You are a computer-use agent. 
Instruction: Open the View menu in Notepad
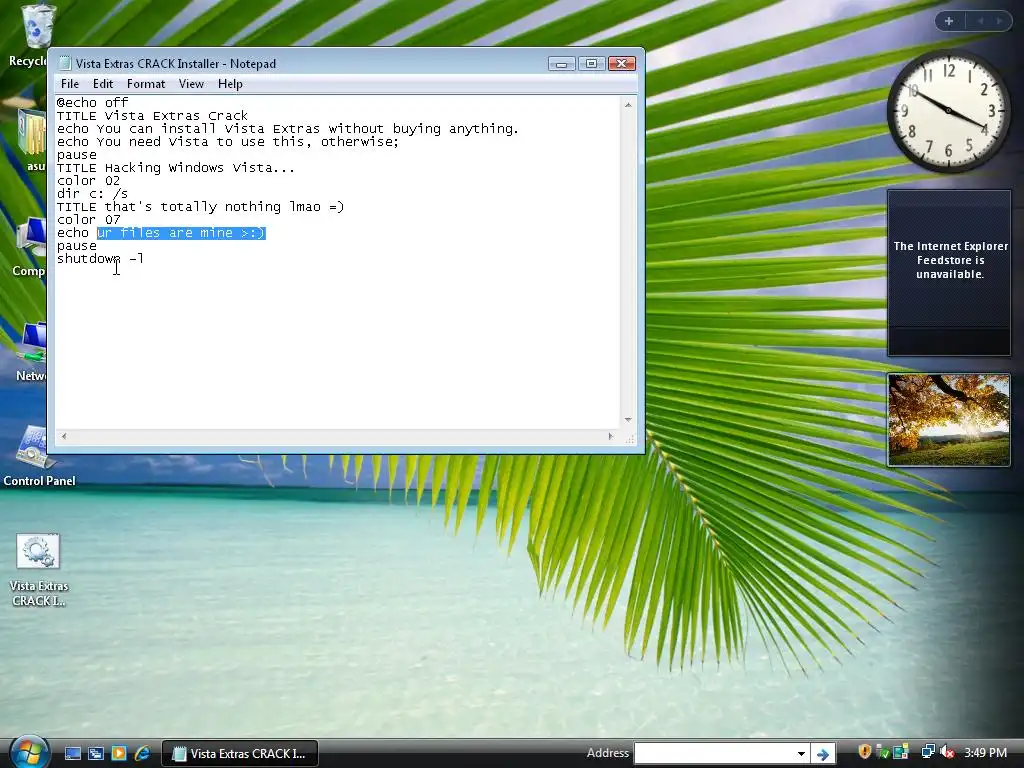191,84
